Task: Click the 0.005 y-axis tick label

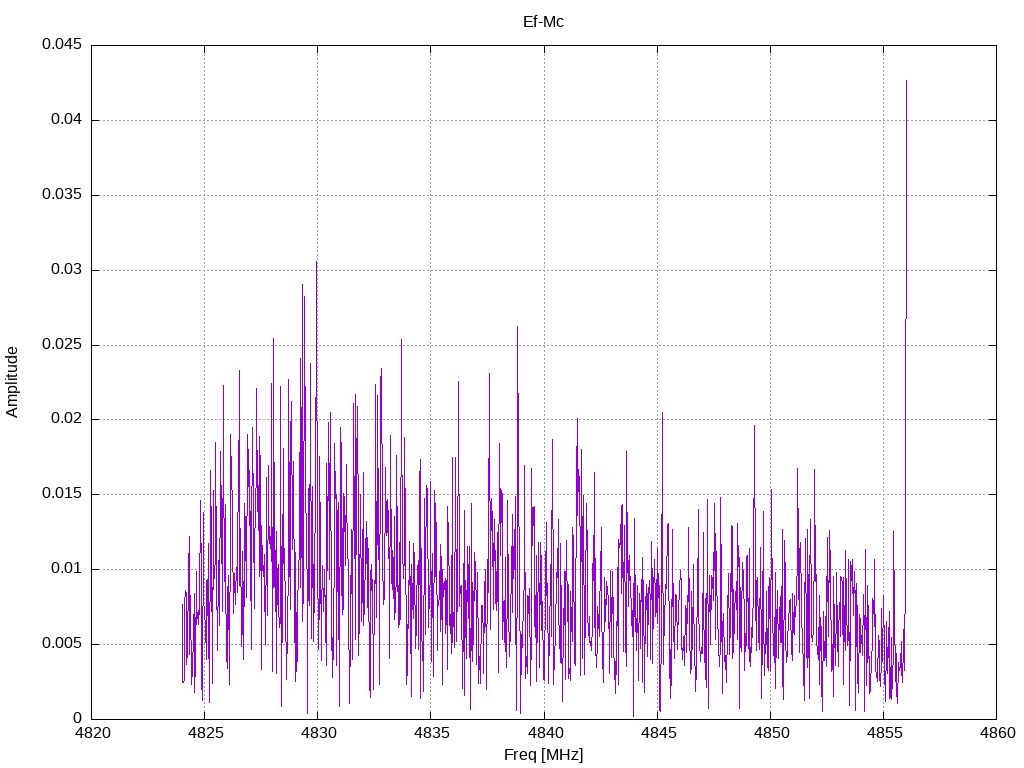Action: 62,643
